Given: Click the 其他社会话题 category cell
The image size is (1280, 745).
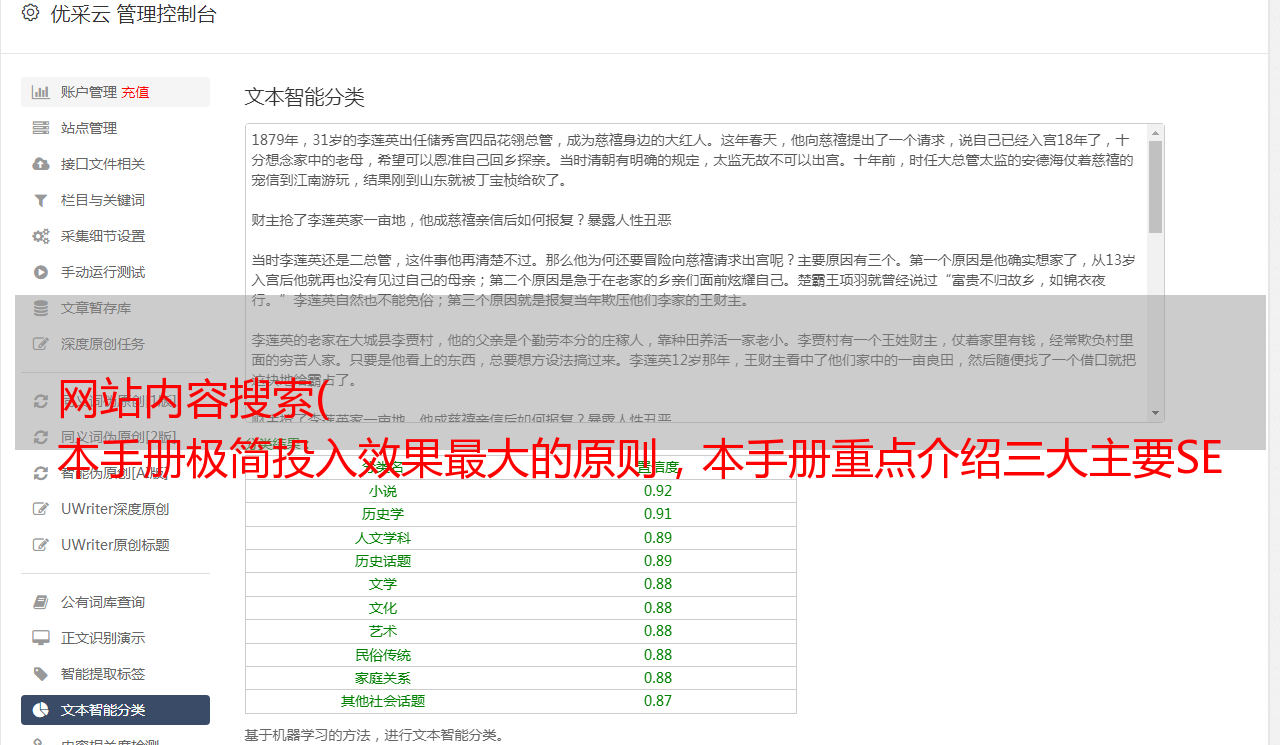Looking at the screenshot, I should (x=383, y=701).
